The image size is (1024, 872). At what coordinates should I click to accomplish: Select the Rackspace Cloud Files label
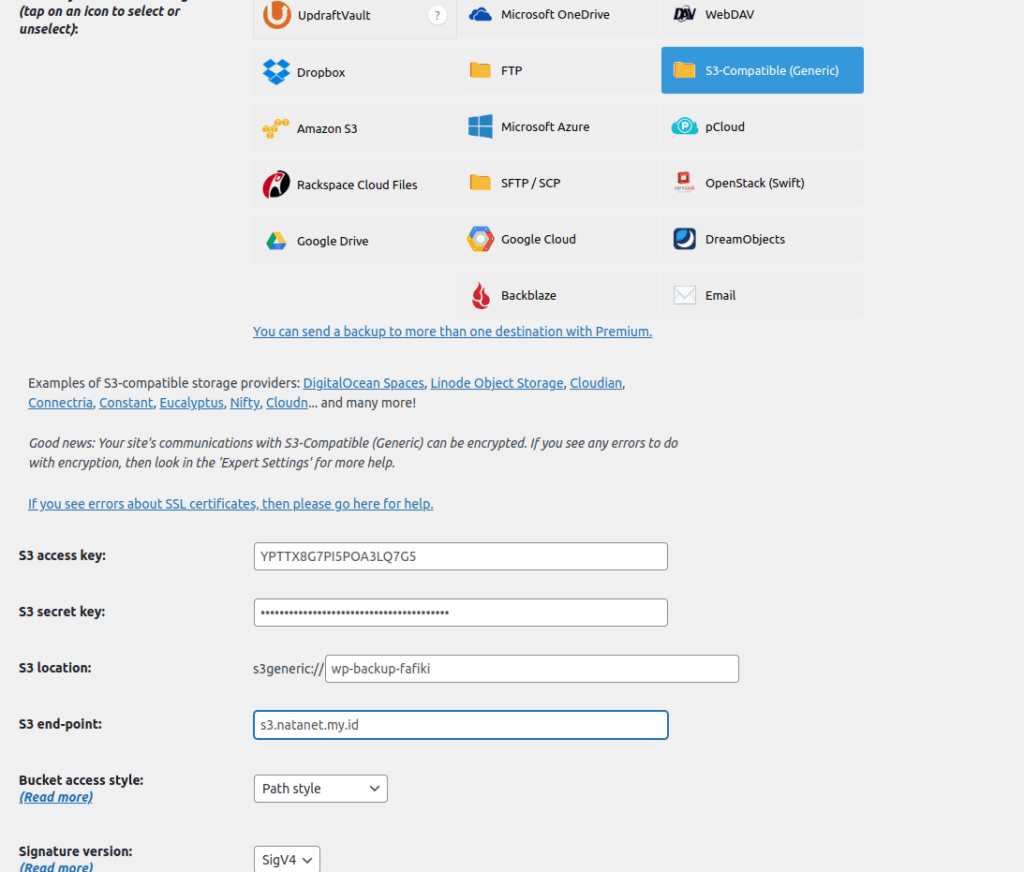pos(357,185)
